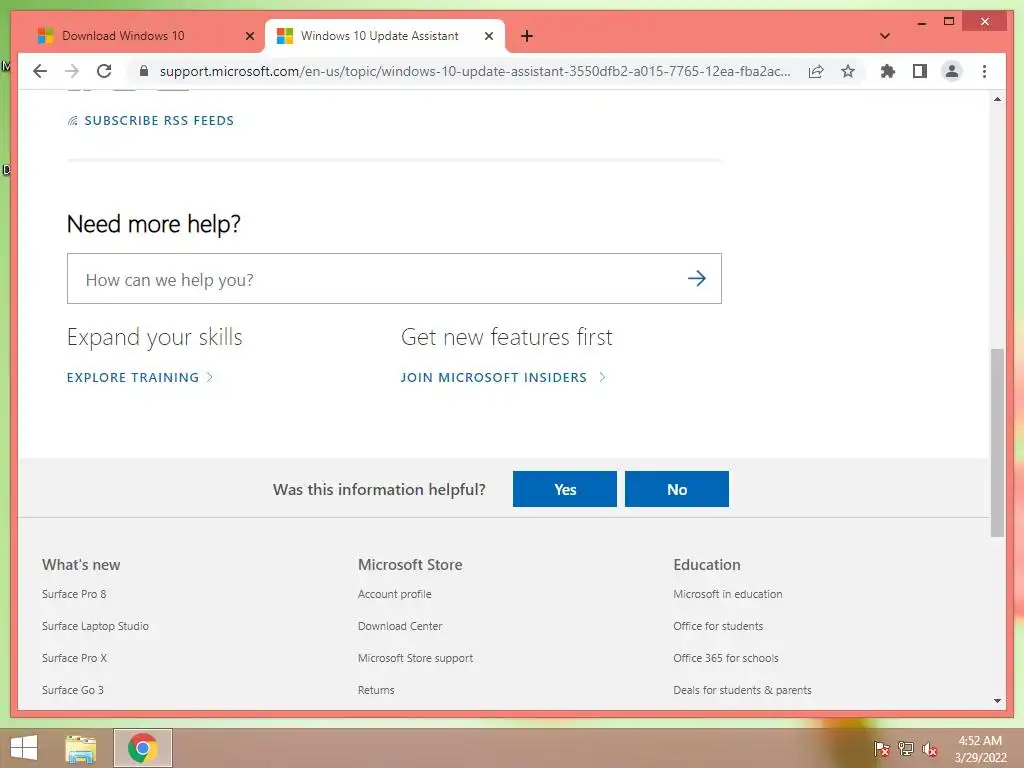Open the side panel icon
The height and width of the screenshot is (768, 1024).
pyautogui.click(x=920, y=71)
